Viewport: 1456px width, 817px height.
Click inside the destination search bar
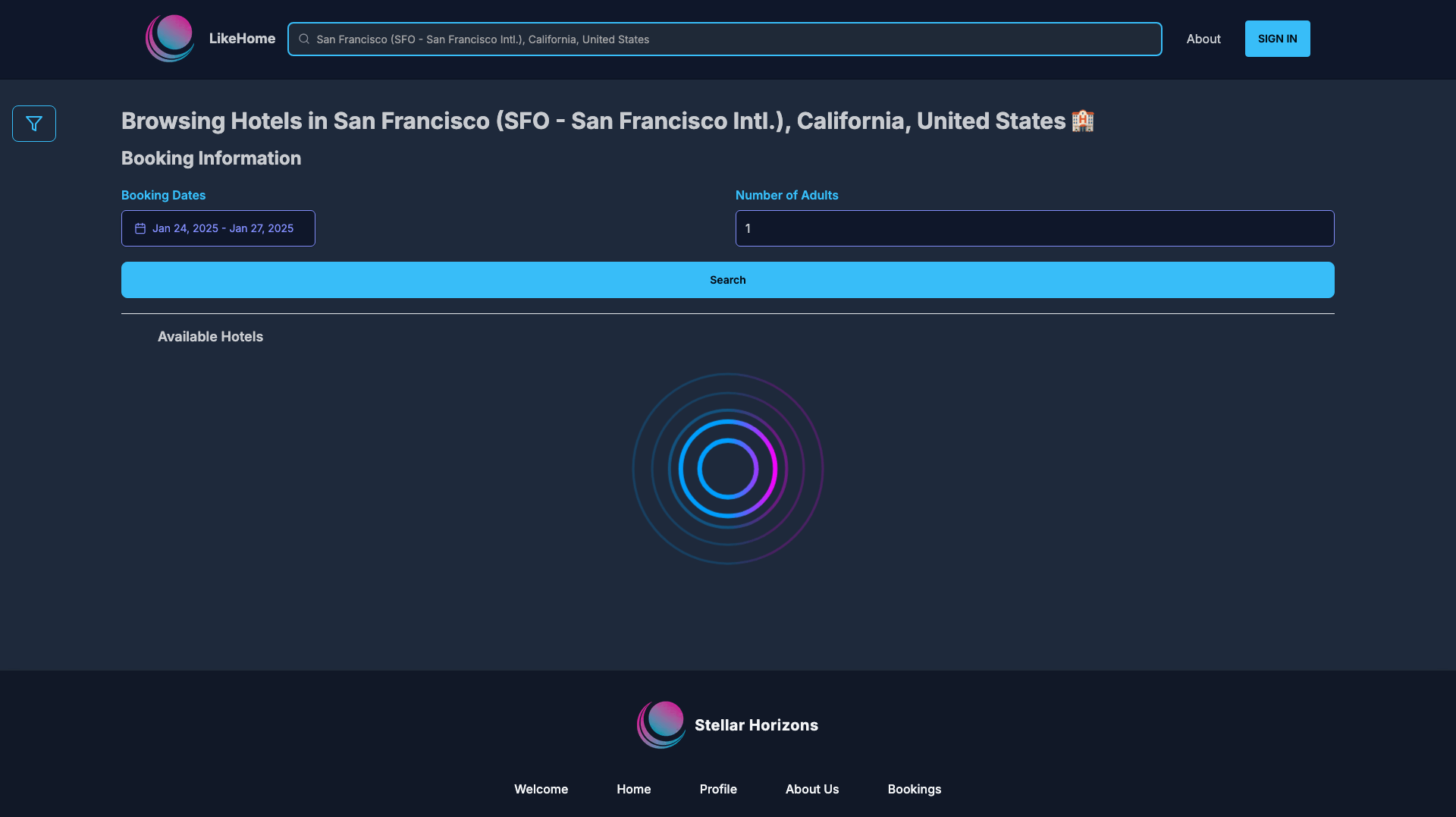point(725,39)
